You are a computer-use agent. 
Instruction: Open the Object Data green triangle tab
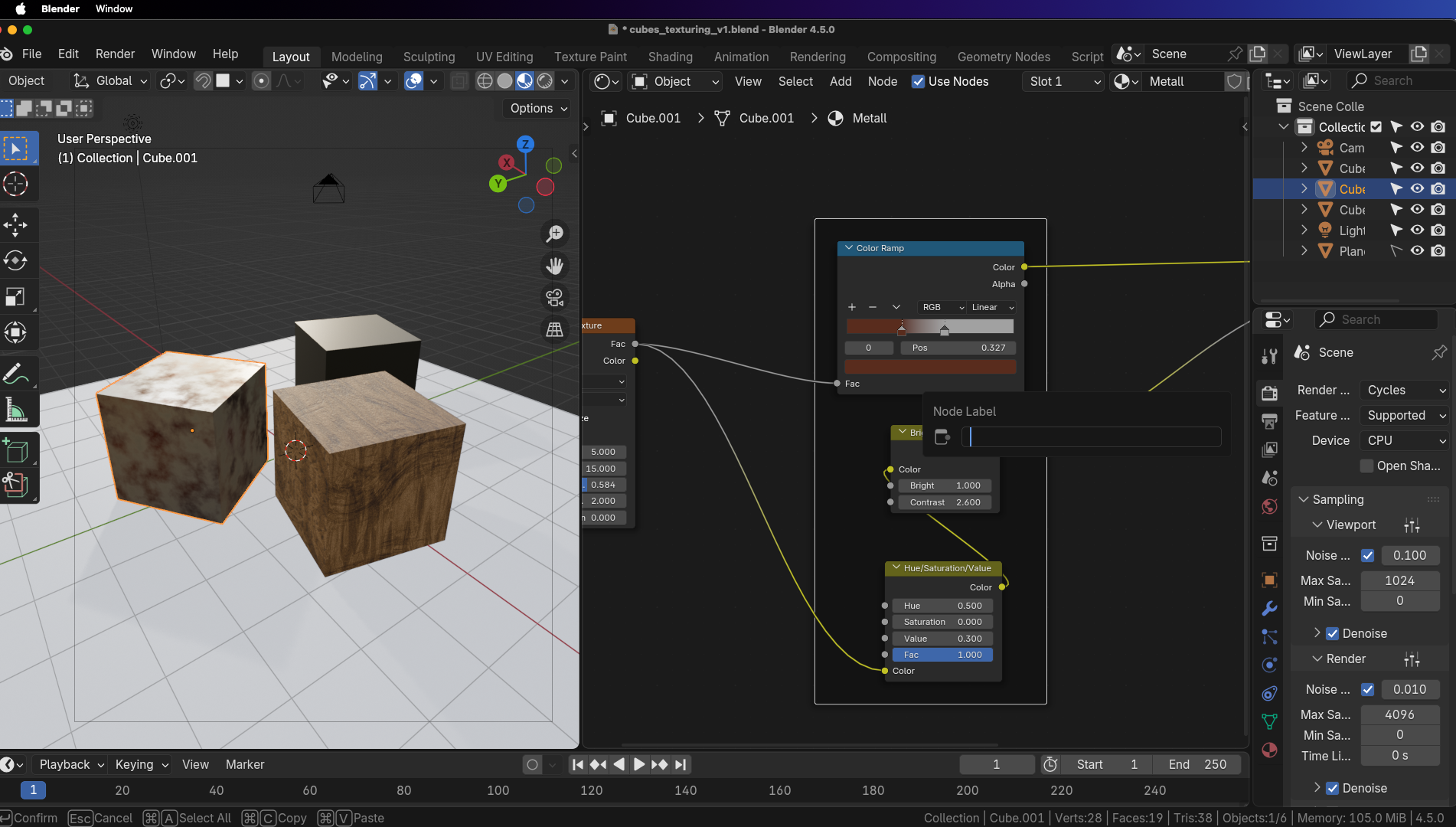1269,721
